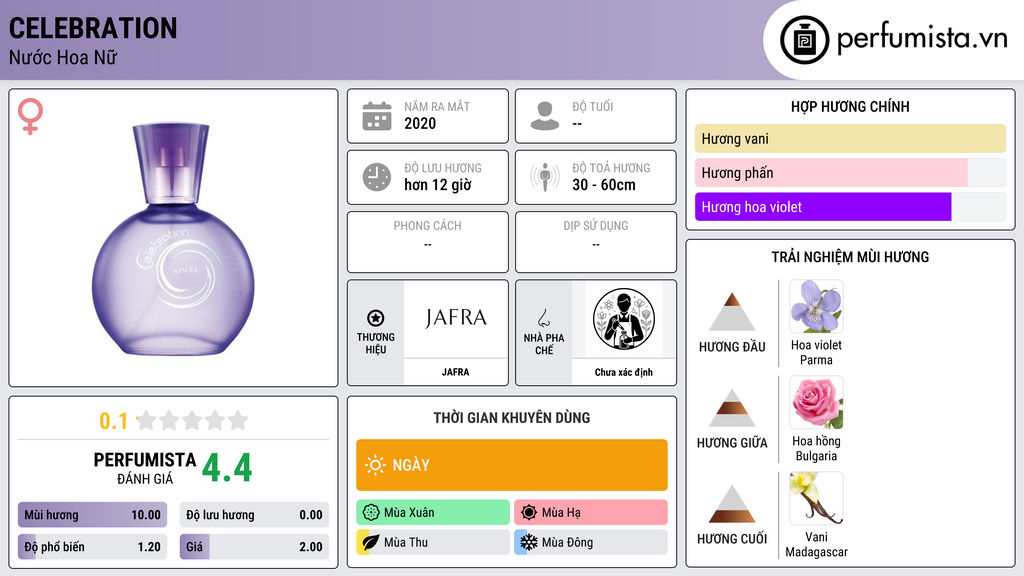This screenshot has height=576, width=1024.
Task: Click the calendar icon beside Năm ra mắt
Action: point(377,116)
